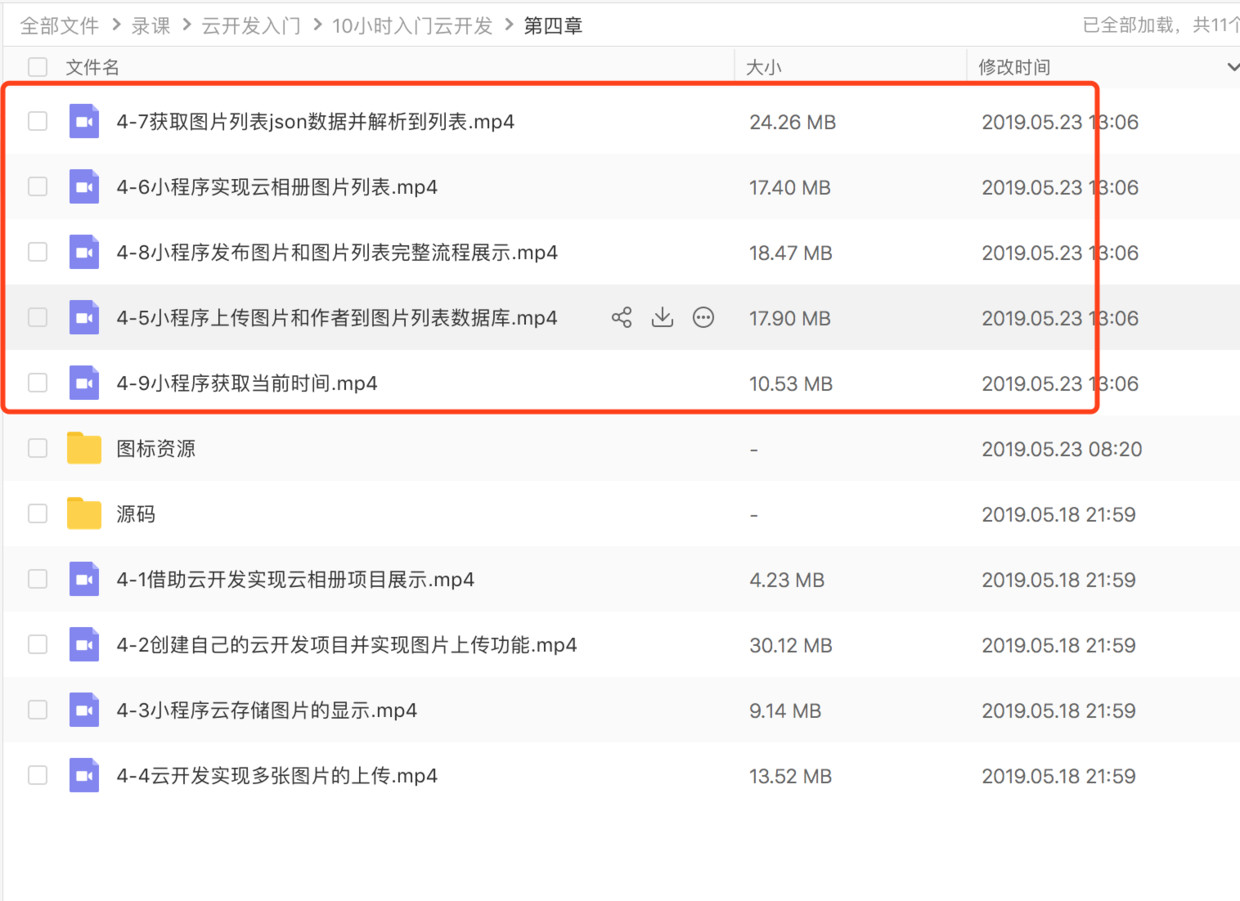Click the 24.26 MB size value

793,122
